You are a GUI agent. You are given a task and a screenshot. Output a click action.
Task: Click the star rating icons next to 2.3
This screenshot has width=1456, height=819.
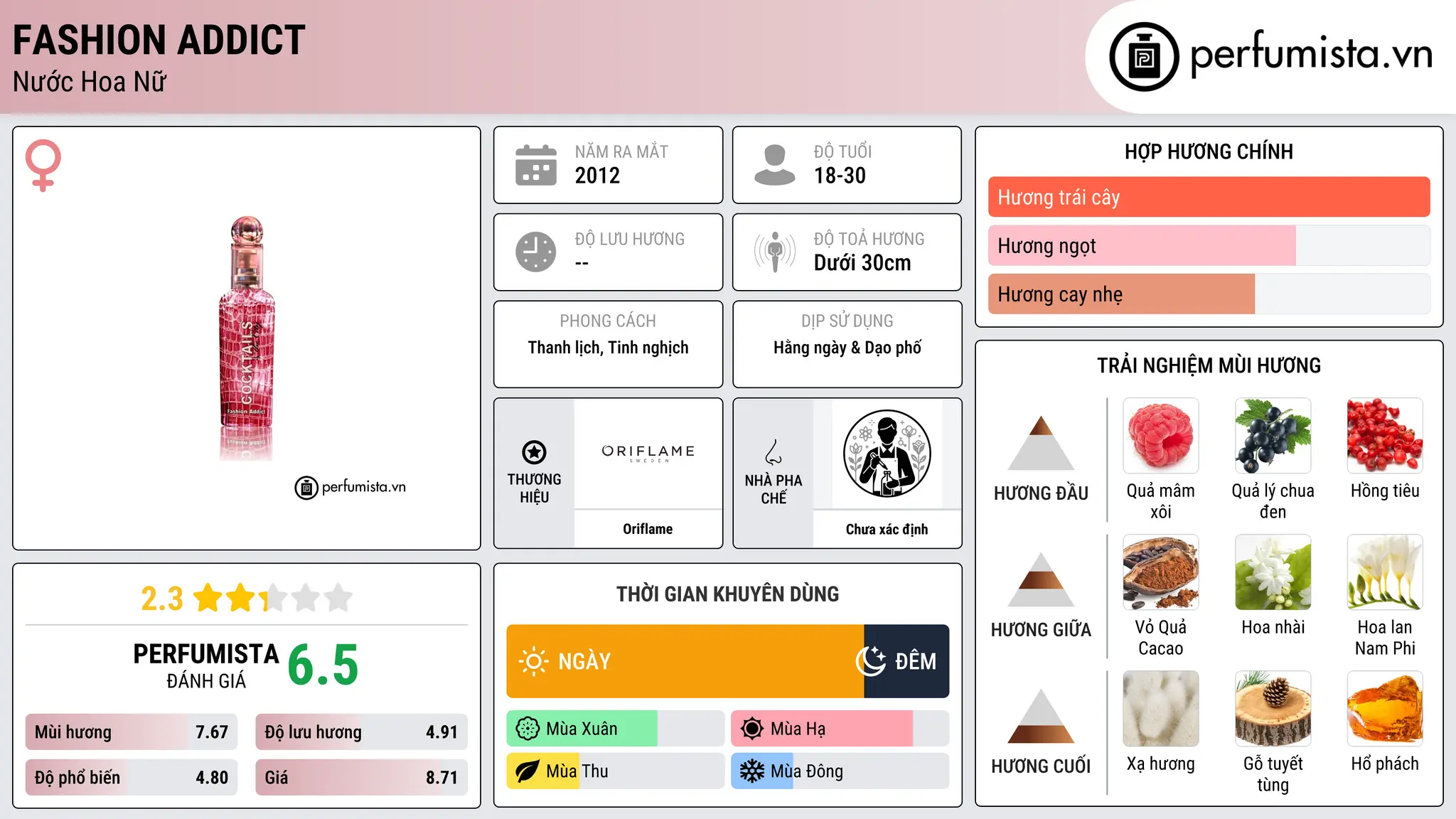point(272,598)
